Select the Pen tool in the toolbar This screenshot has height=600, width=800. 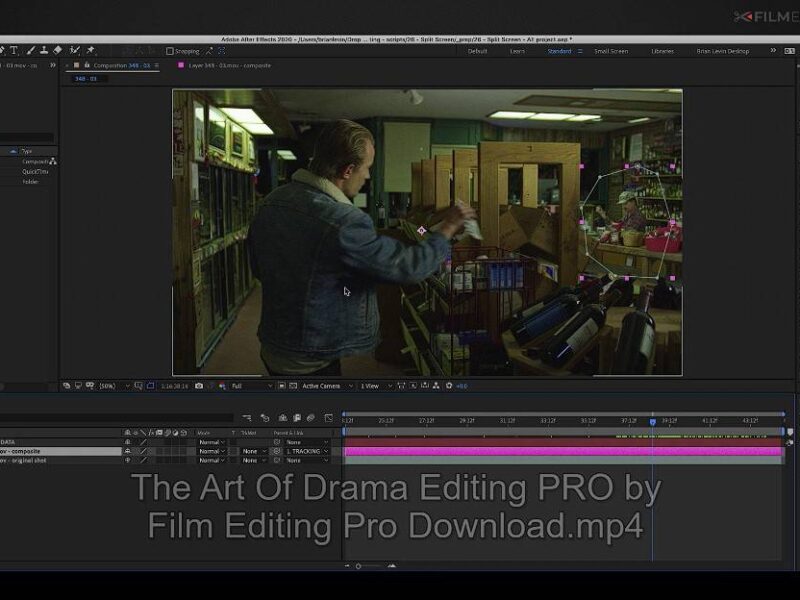pos(3,48)
